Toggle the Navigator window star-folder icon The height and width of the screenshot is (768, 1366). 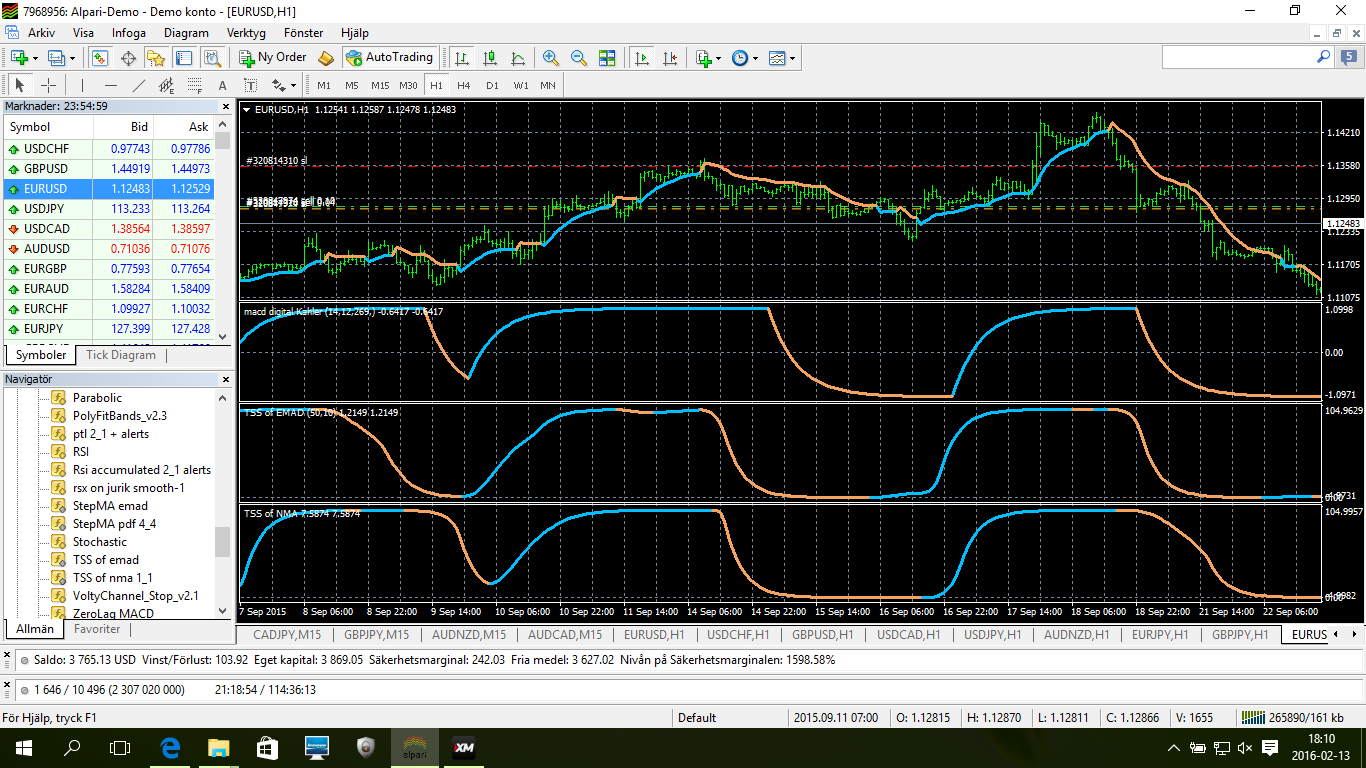click(x=156, y=58)
